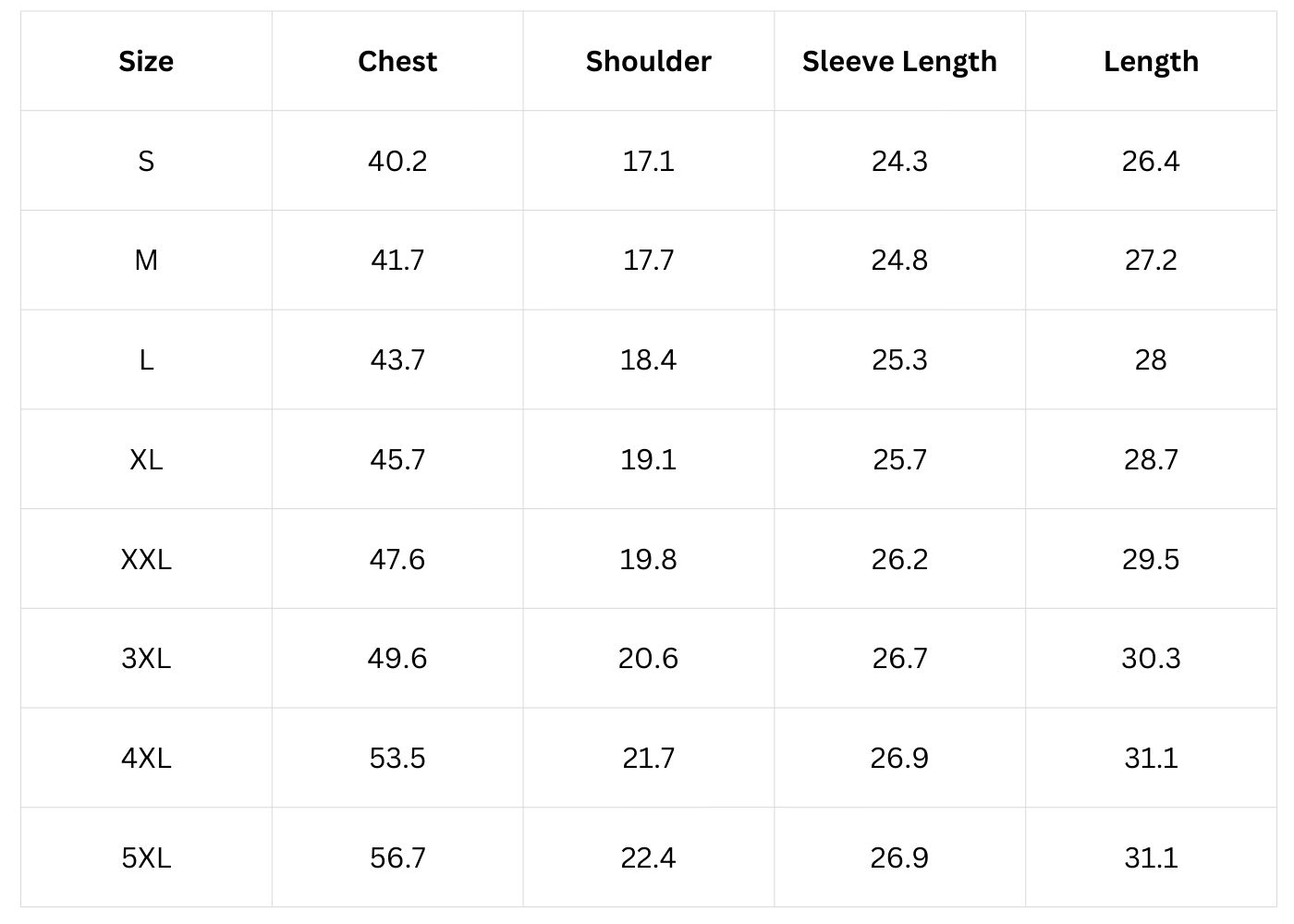
Task: Click chest value 53.5 in 4XL row
Action: (x=397, y=758)
